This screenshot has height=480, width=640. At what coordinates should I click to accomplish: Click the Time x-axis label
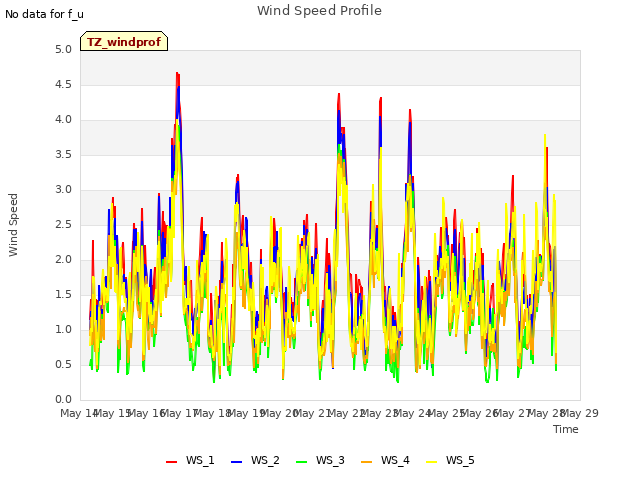(566, 429)
